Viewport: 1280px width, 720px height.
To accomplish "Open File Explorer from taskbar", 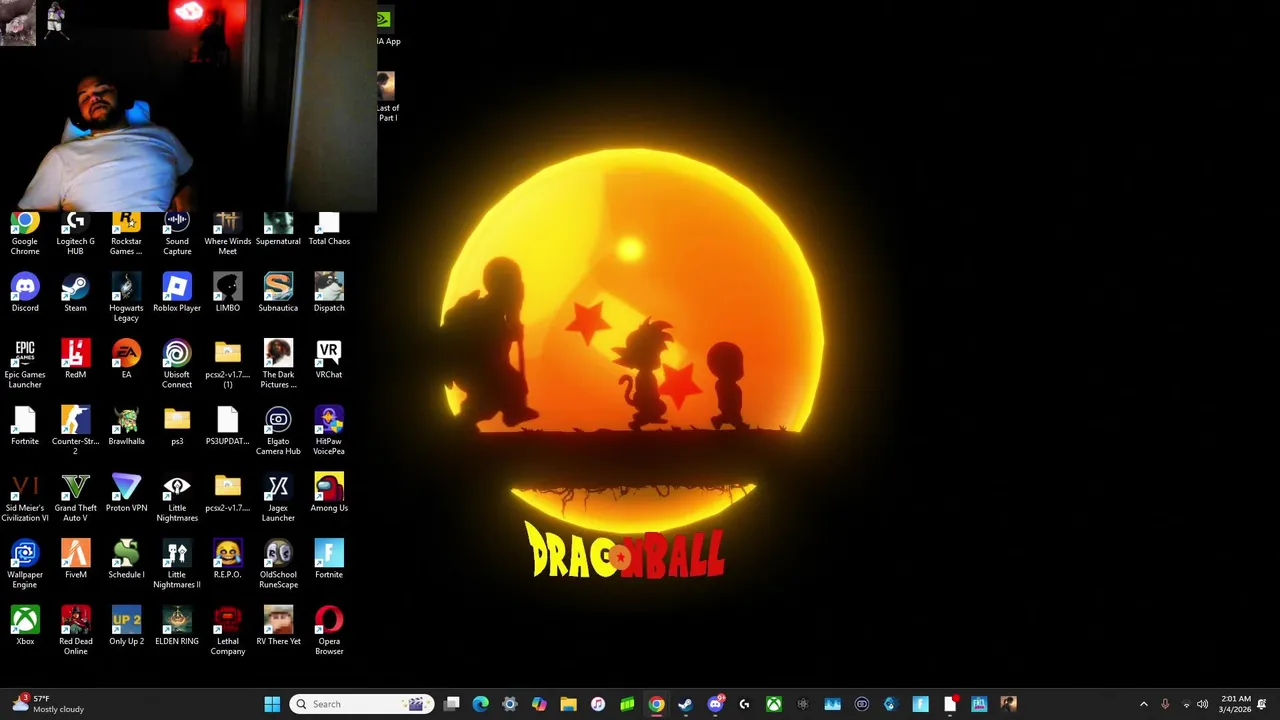I will [x=568, y=704].
